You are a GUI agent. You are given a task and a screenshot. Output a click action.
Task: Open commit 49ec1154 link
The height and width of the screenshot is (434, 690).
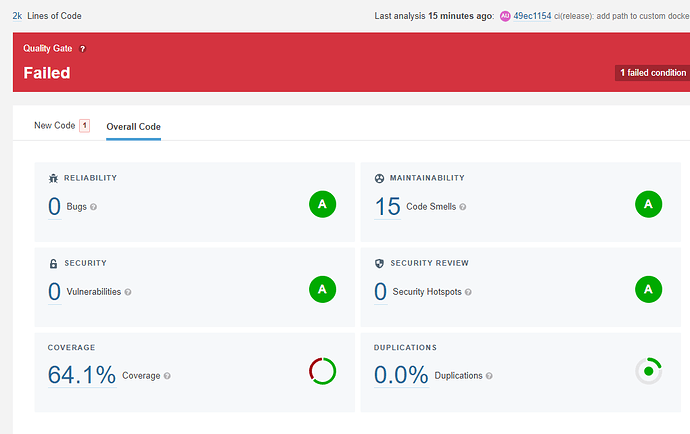532,16
